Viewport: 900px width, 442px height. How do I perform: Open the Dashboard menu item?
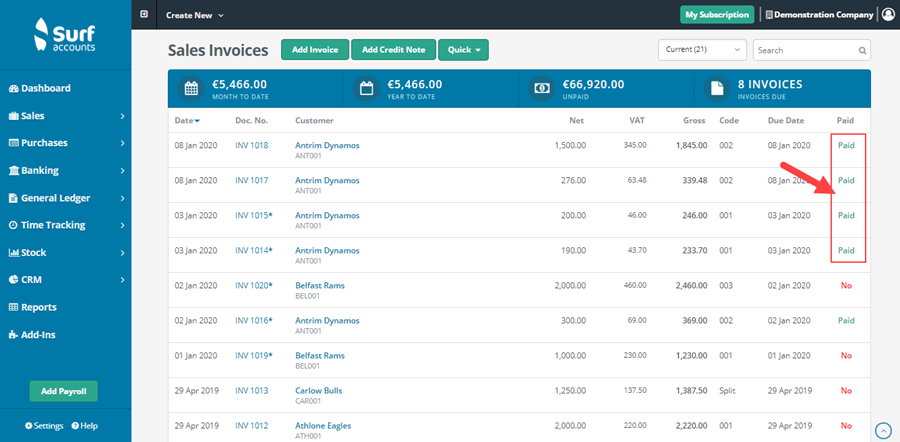tap(40, 88)
